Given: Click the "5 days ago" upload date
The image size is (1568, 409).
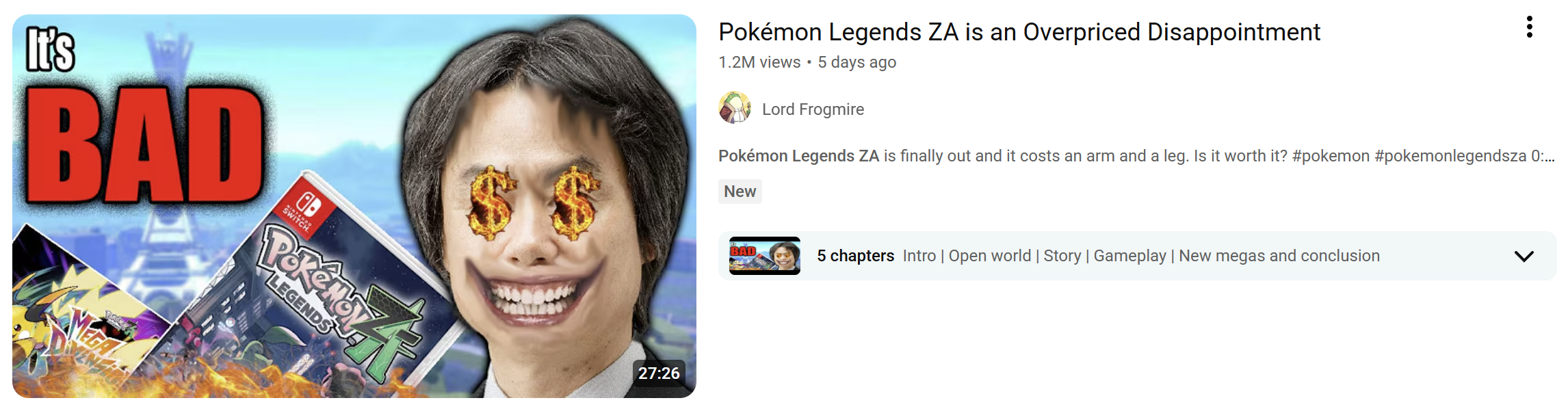Looking at the screenshot, I should (x=857, y=62).
